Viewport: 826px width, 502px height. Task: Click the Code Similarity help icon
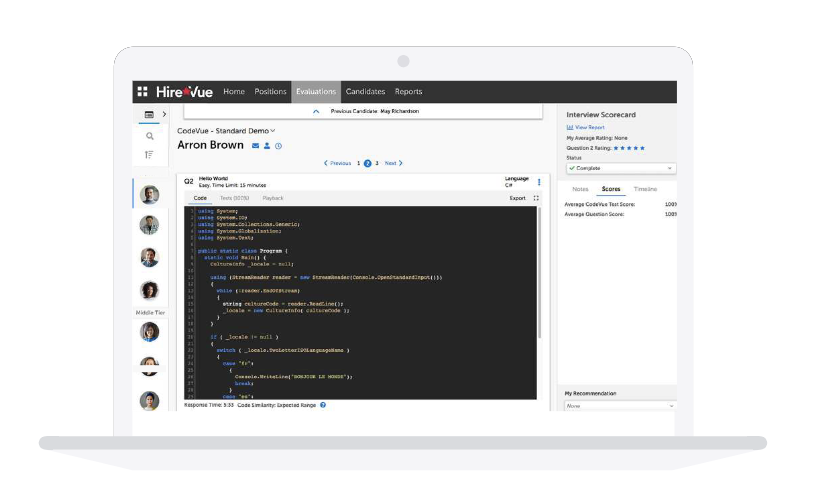[x=323, y=405]
